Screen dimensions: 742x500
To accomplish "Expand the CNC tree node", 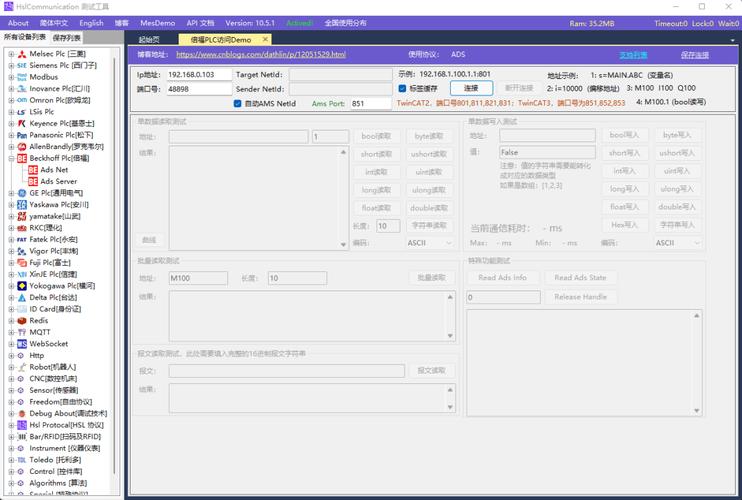I will 11,378.
